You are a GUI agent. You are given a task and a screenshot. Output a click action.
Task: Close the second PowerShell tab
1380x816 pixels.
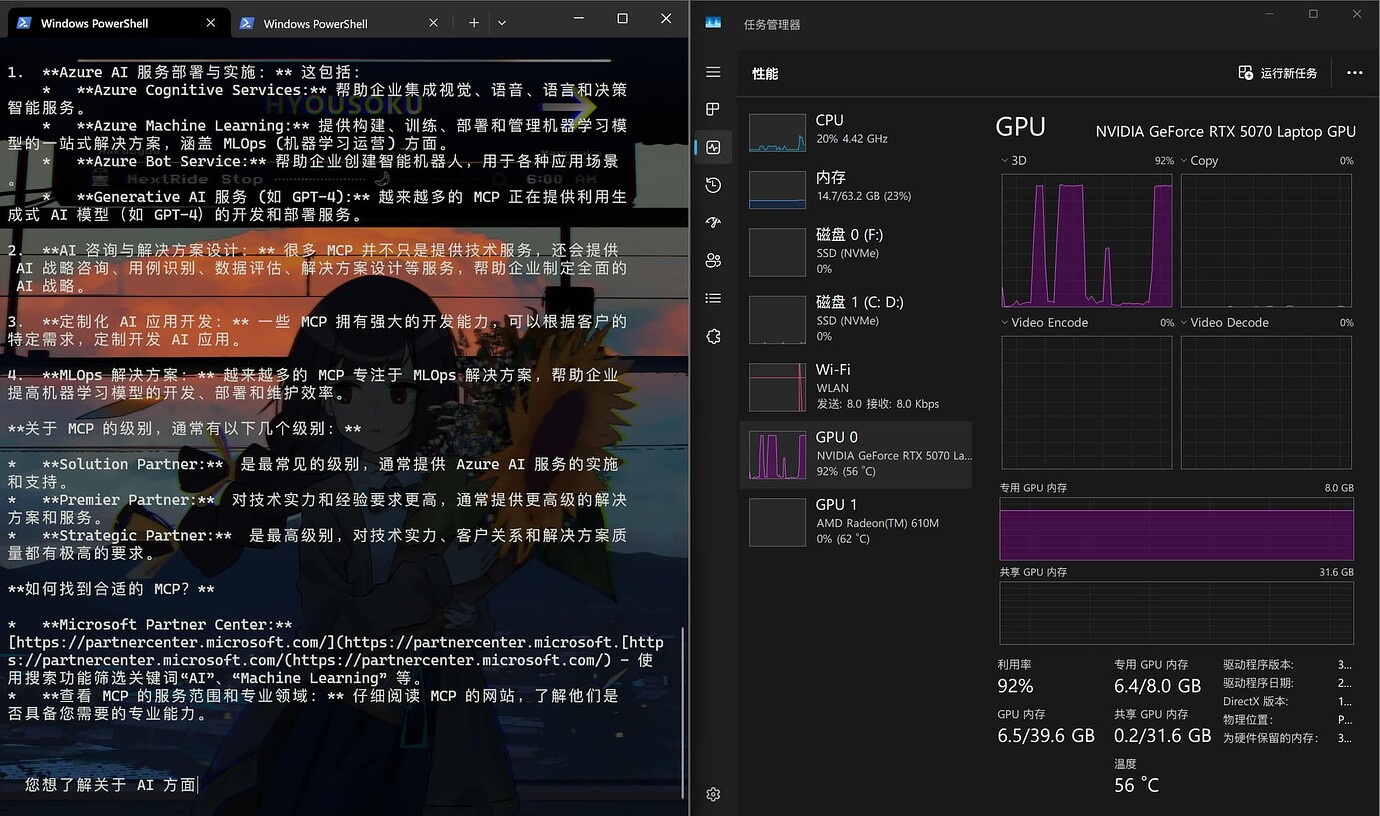point(433,23)
